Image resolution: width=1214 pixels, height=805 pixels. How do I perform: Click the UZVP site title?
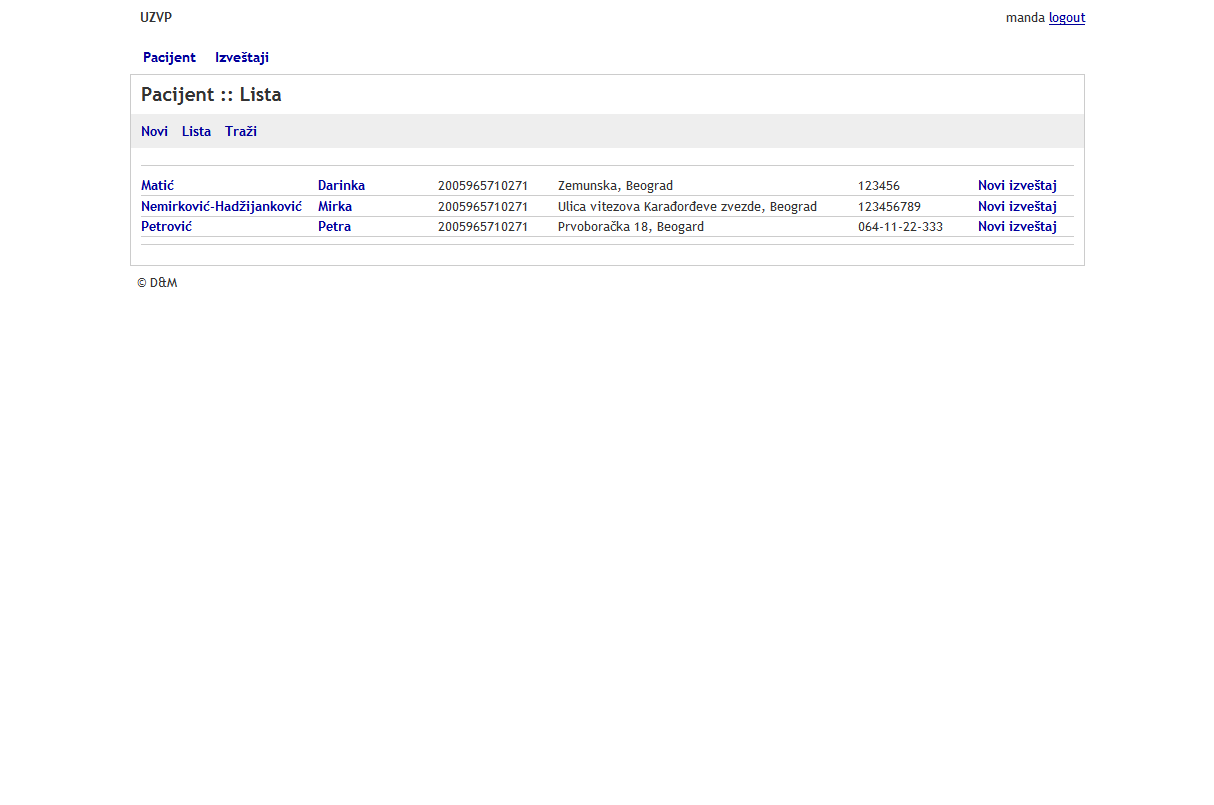pos(156,18)
